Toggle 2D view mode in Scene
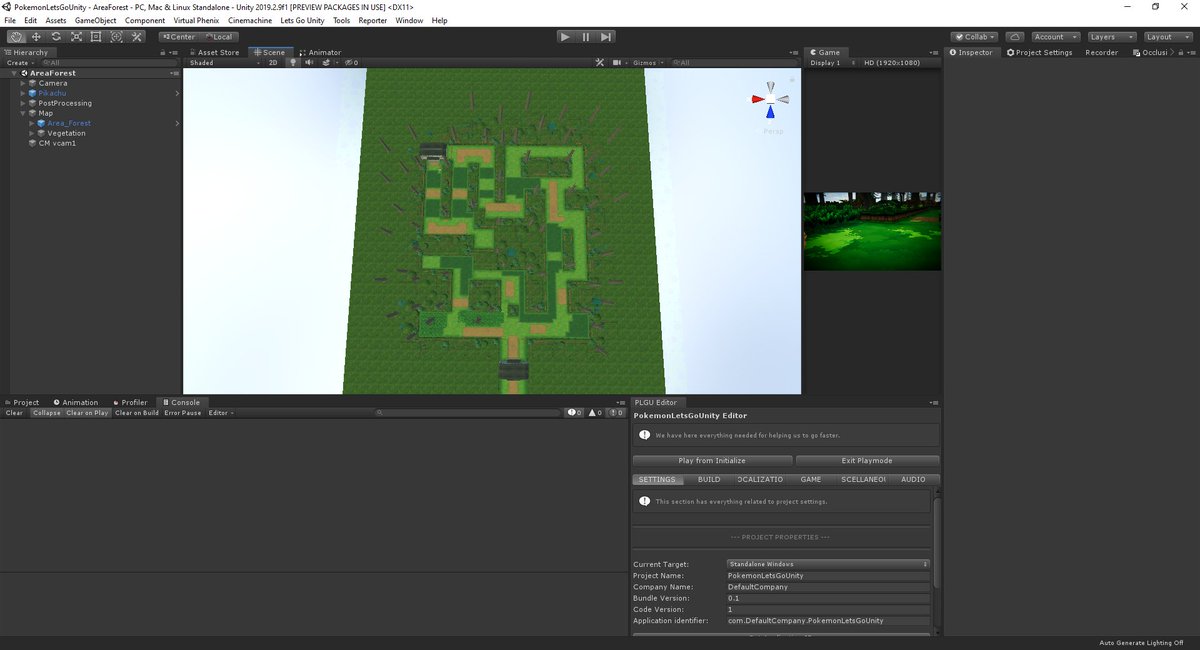Image resolution: width=1200 pixels, height=650 pixels. coord(273,62)
